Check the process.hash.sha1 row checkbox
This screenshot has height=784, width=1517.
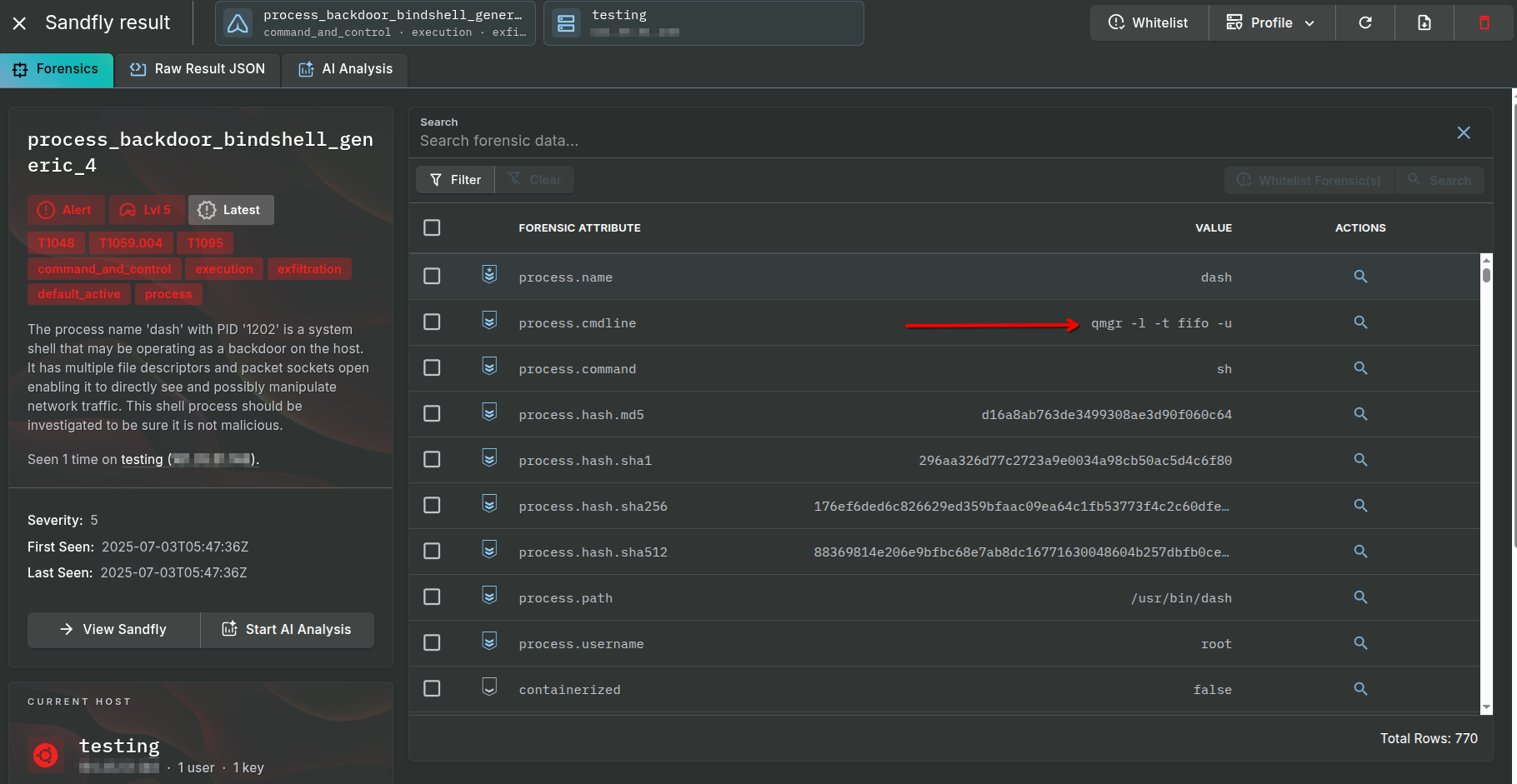[x=432, y=459]
